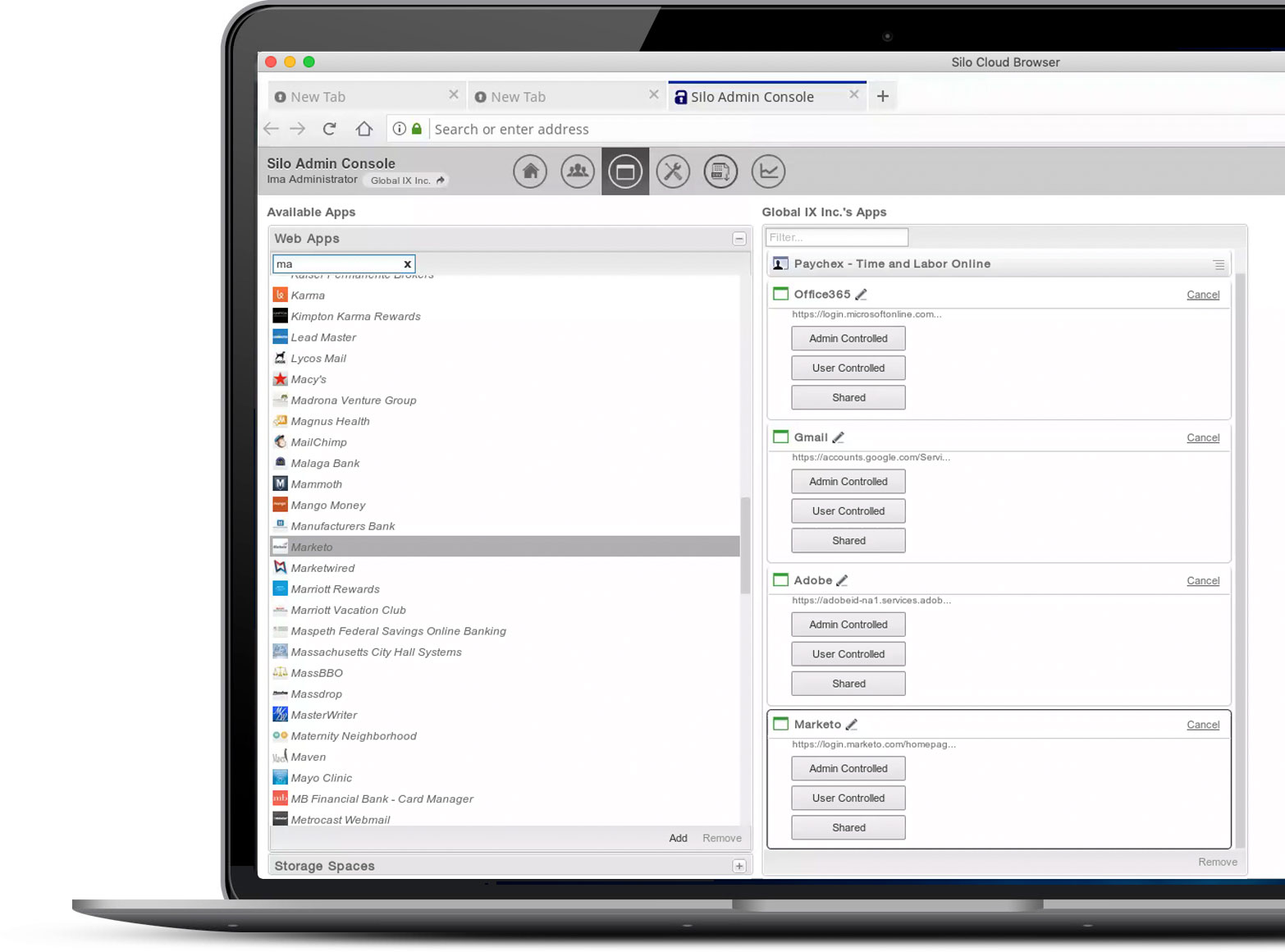Image resolution: width=1285 pixels, height=952 pixels.
Task: Edit Adobe app name pencil icon
Action: coord(842,580)
